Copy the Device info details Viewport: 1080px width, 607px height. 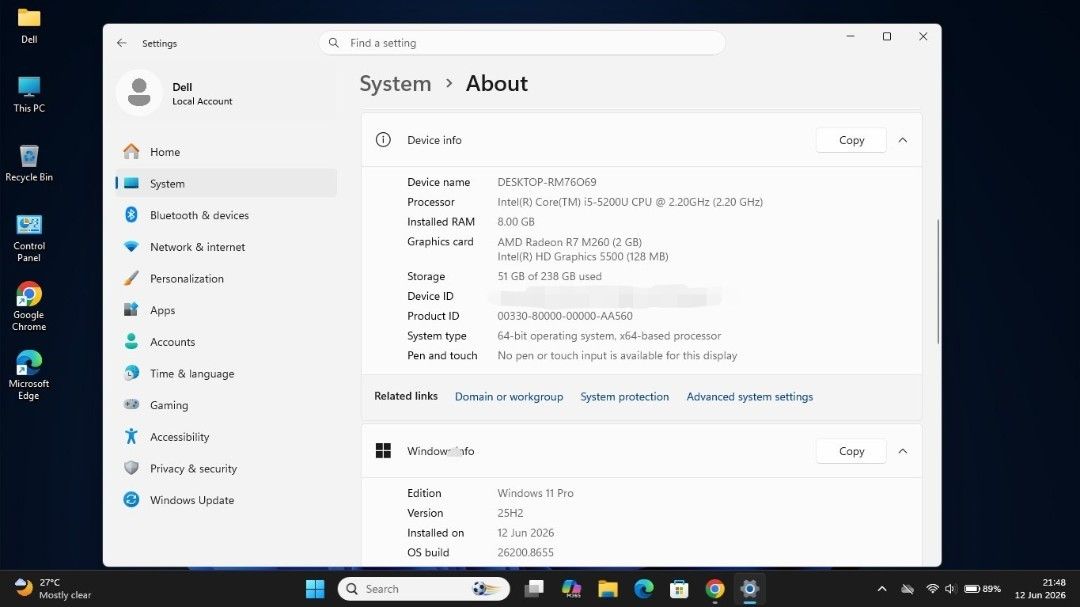[x=851, y=140]
